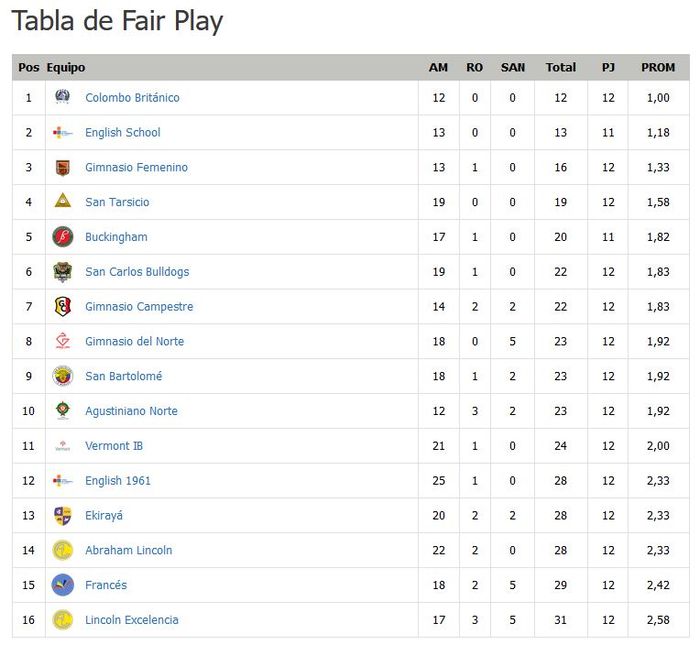
Task: Click the San Carlos Bulldogs logo
Action: click(x=63, y=272)
